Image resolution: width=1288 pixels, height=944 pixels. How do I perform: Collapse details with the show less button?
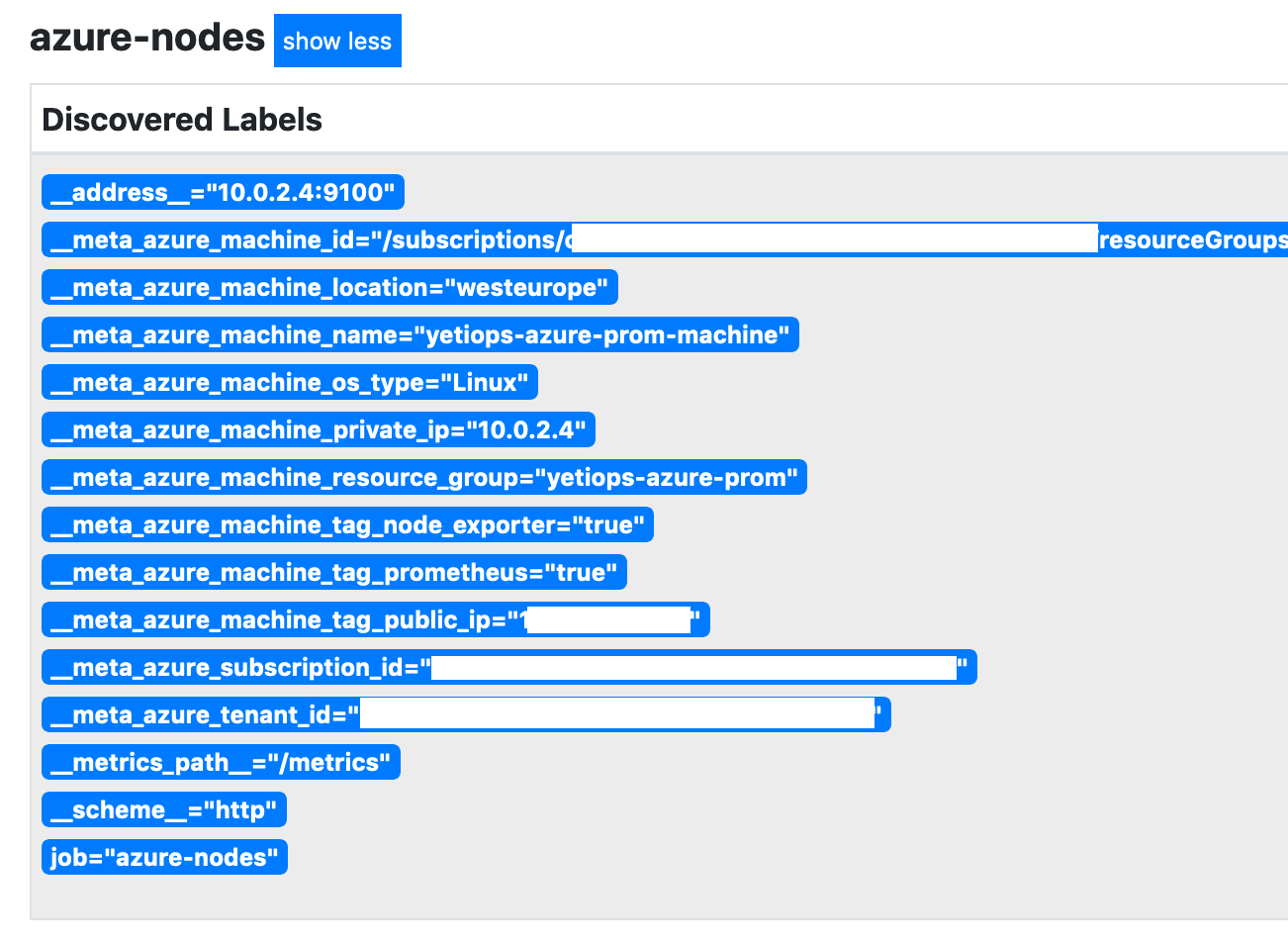(337, 40)
